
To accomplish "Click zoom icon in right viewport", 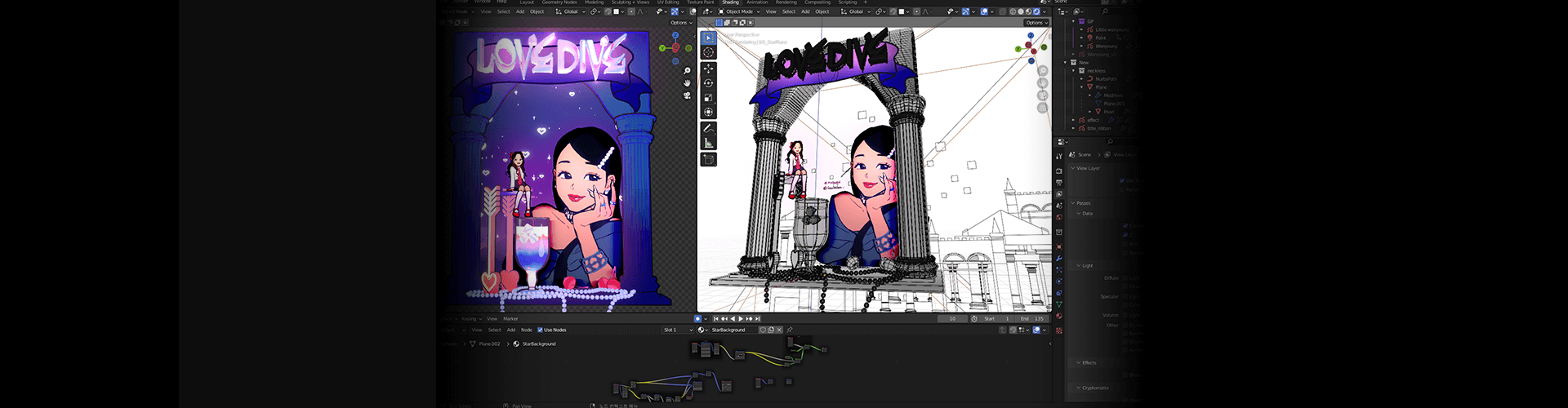I will 1043,71.
